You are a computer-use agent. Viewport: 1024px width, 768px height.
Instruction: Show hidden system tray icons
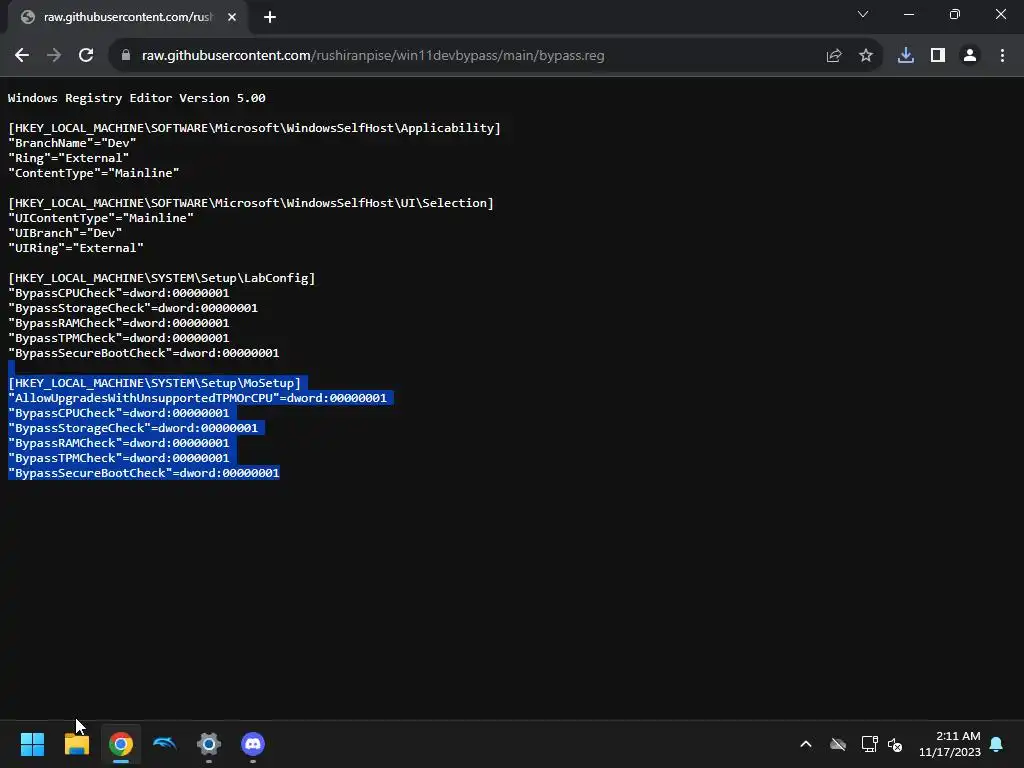[806, 744]
